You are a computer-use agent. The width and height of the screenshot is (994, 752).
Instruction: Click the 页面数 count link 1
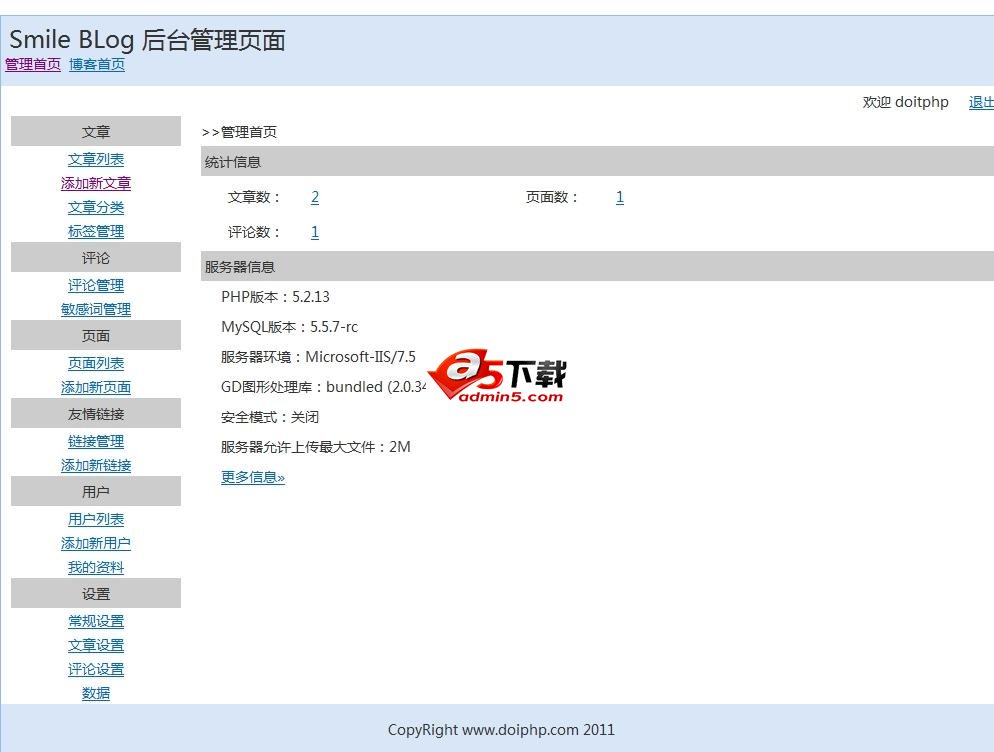(x=620, y=197)
